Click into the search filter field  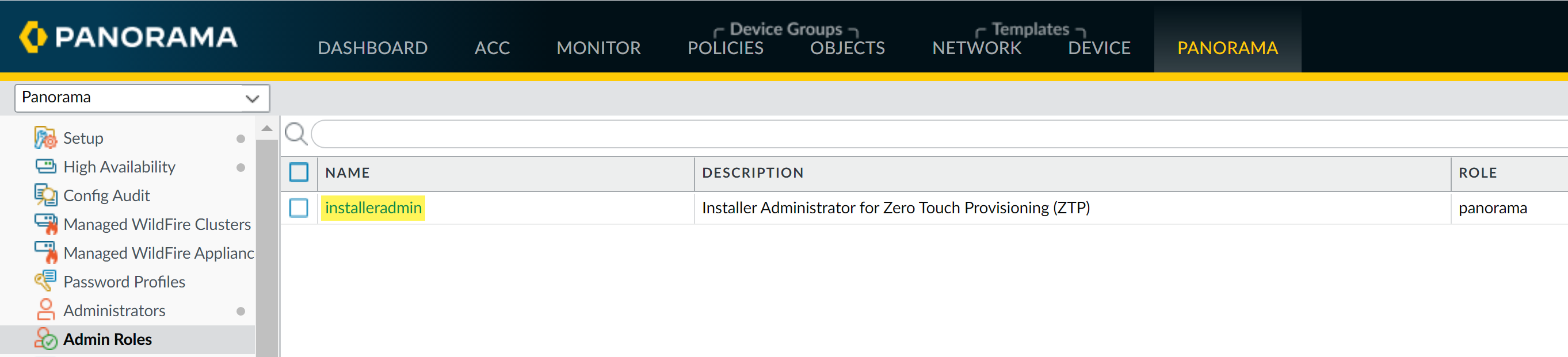click(913, 134)
